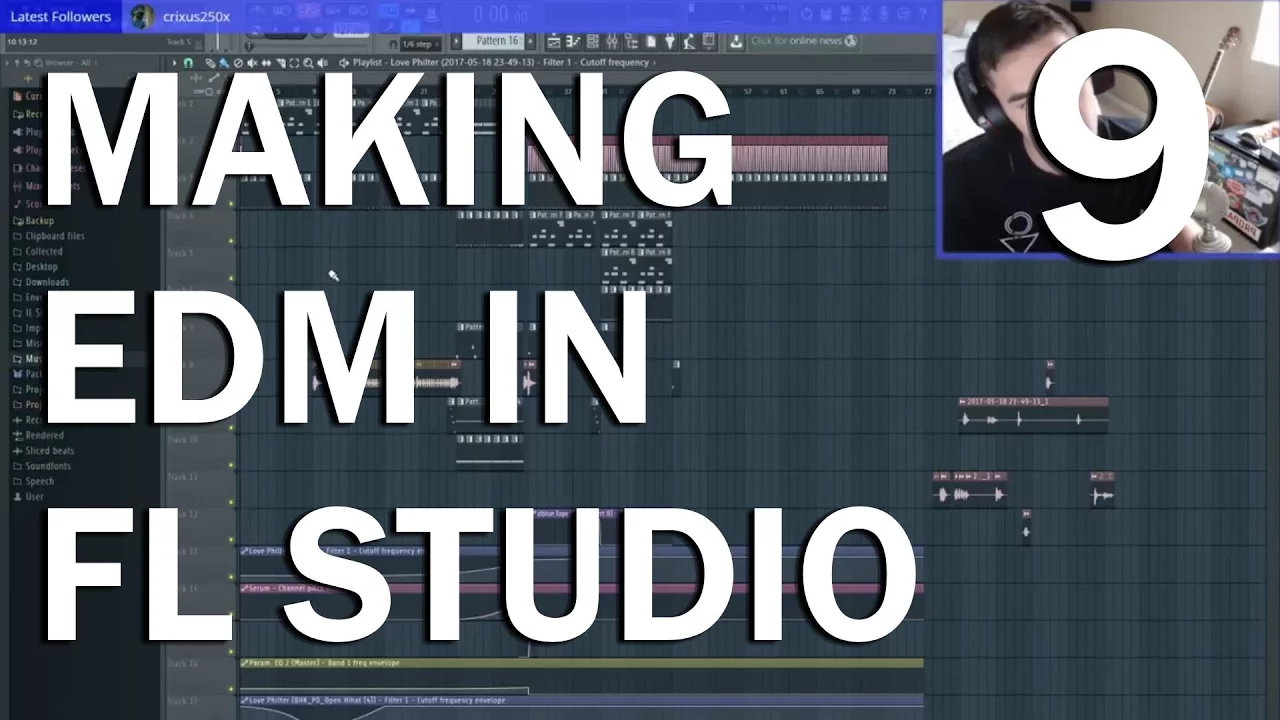Select the Draw pencil tool in Playlist
Image resolution: width=1280 pixels, height=720 pixels.
(210, 62)
